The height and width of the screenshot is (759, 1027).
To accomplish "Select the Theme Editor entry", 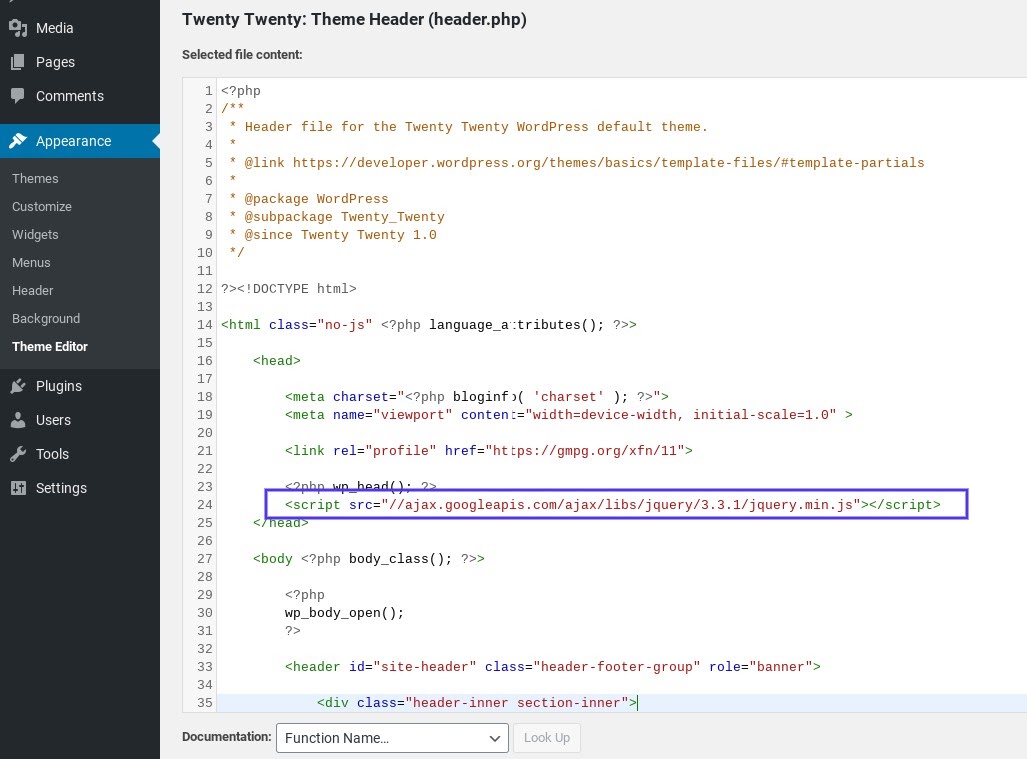I will coord(50,346).
